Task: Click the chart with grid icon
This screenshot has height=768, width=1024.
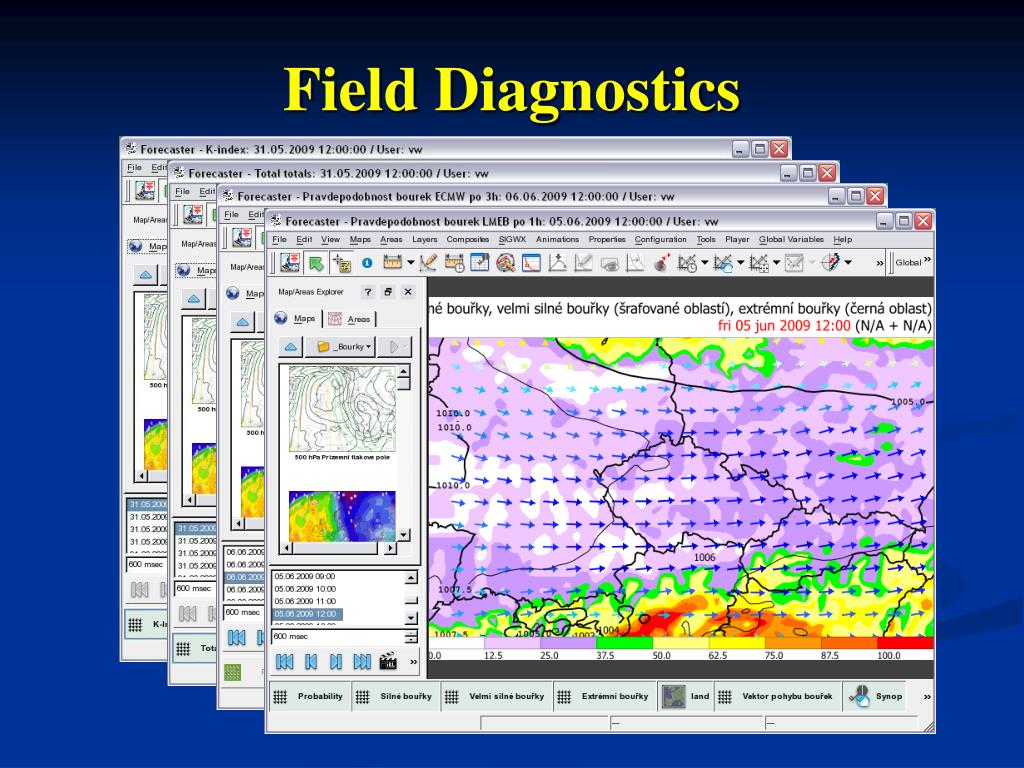Action: pos(758,263)
